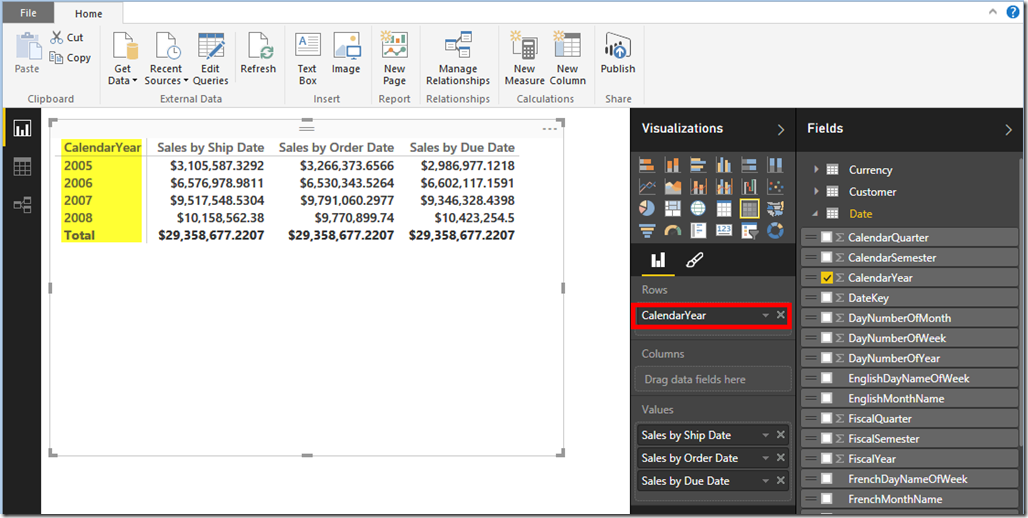Choose the clustered bar chart visualization
The image size is (1028, 518).
click(x=698, y=165)
